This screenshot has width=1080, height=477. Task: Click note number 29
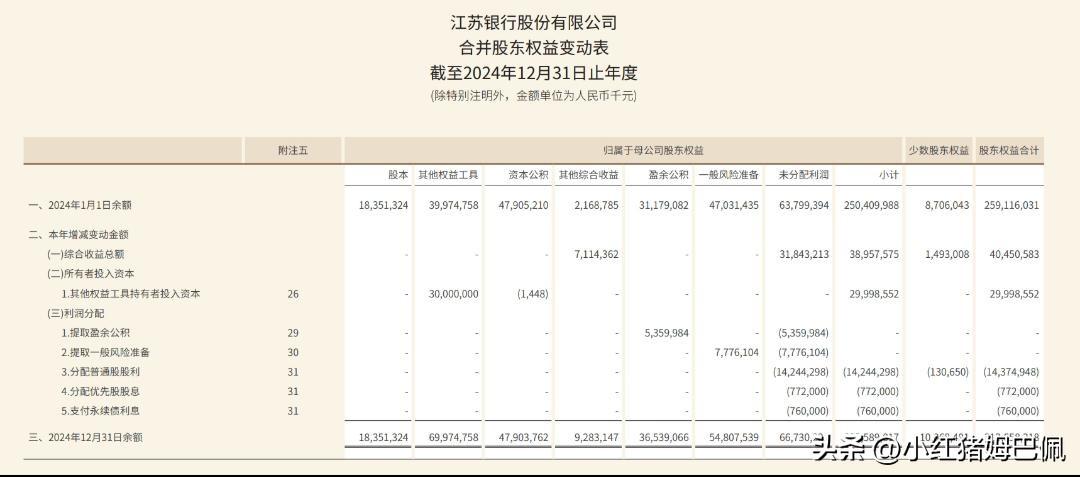click(x=293, y=333)
